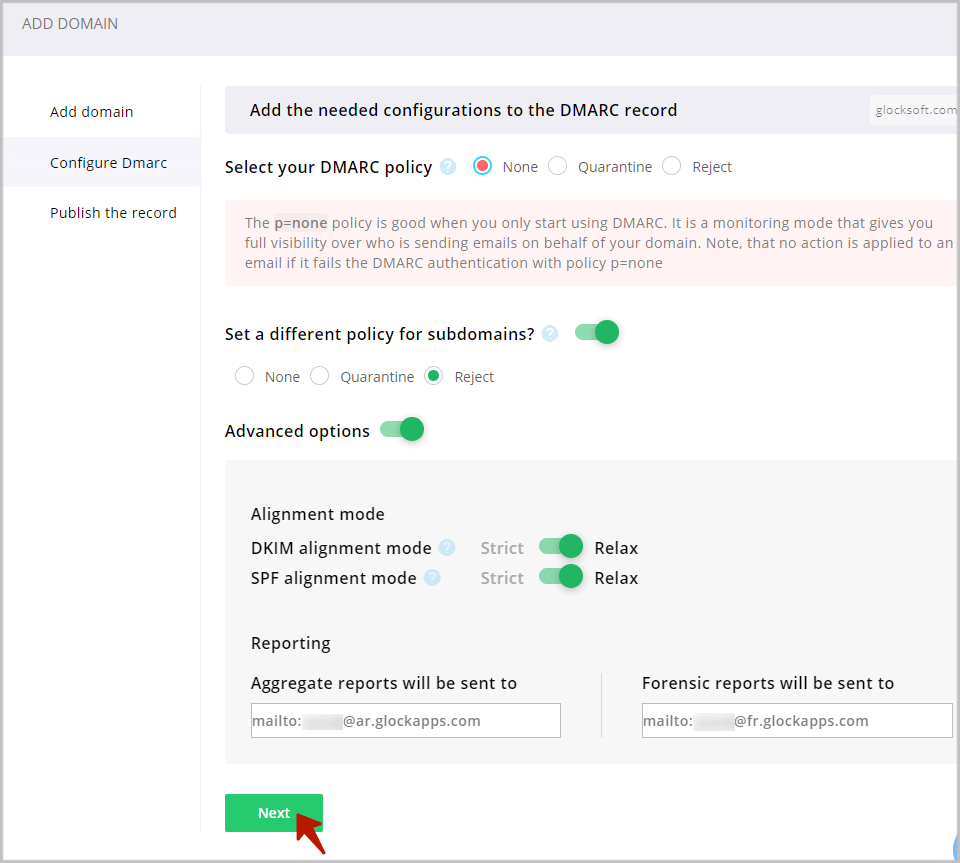Screen dimensions: 960x863
Task: Click the help icon beside subdomain policy question
Action: (549, 333)
